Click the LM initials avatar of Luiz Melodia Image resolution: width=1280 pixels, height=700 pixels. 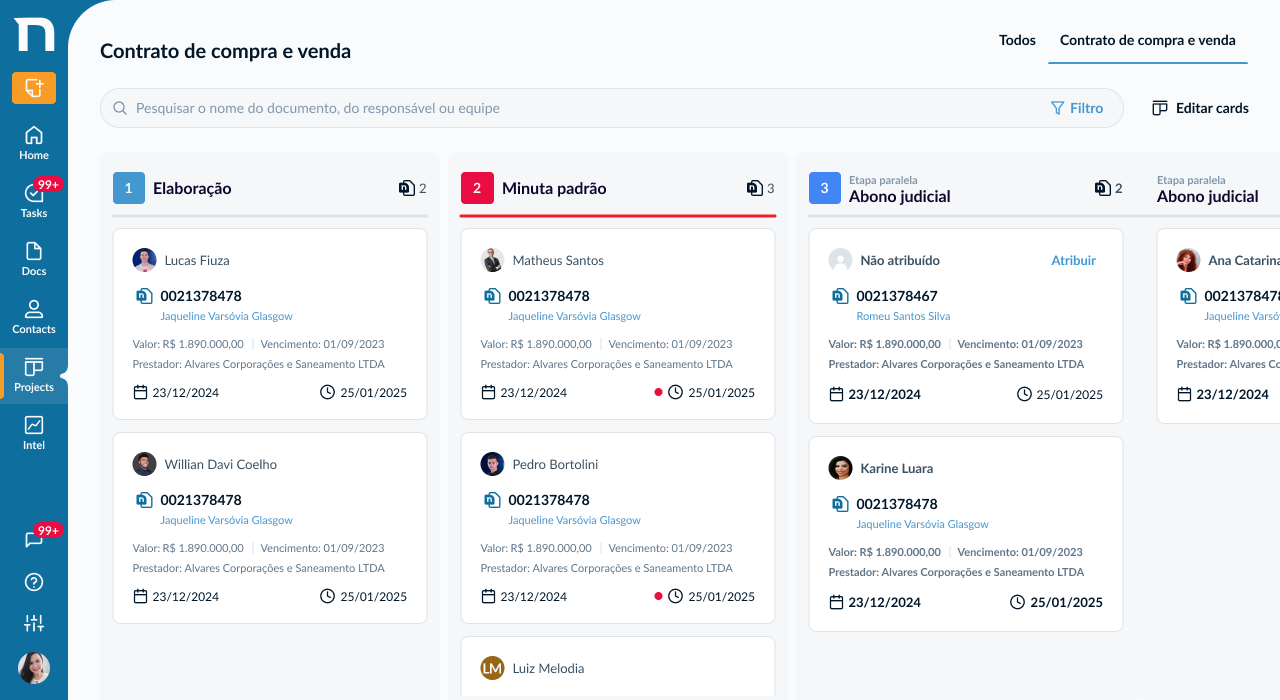492,668
